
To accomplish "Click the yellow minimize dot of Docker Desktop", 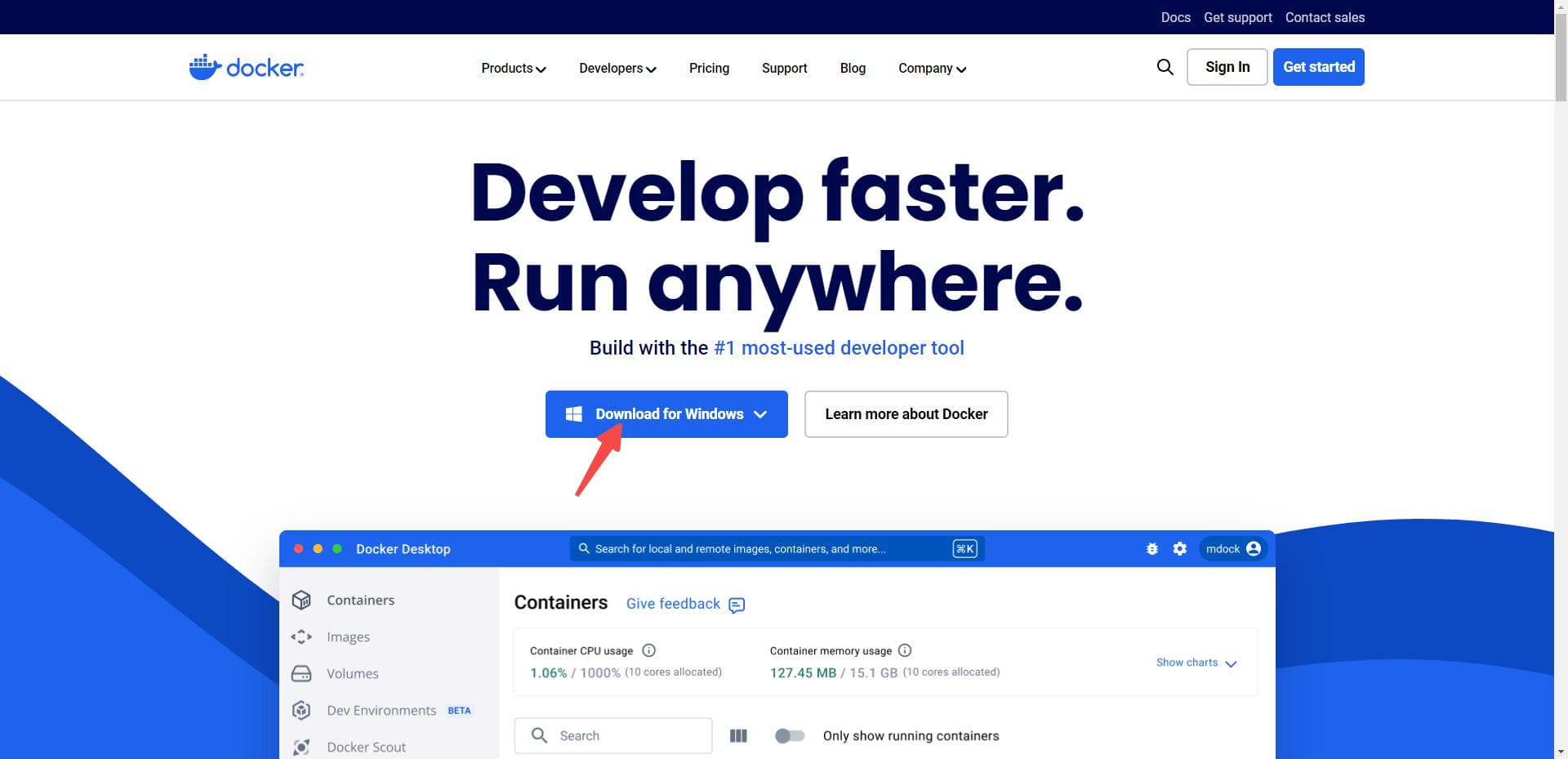I will [x=318, y=549].
